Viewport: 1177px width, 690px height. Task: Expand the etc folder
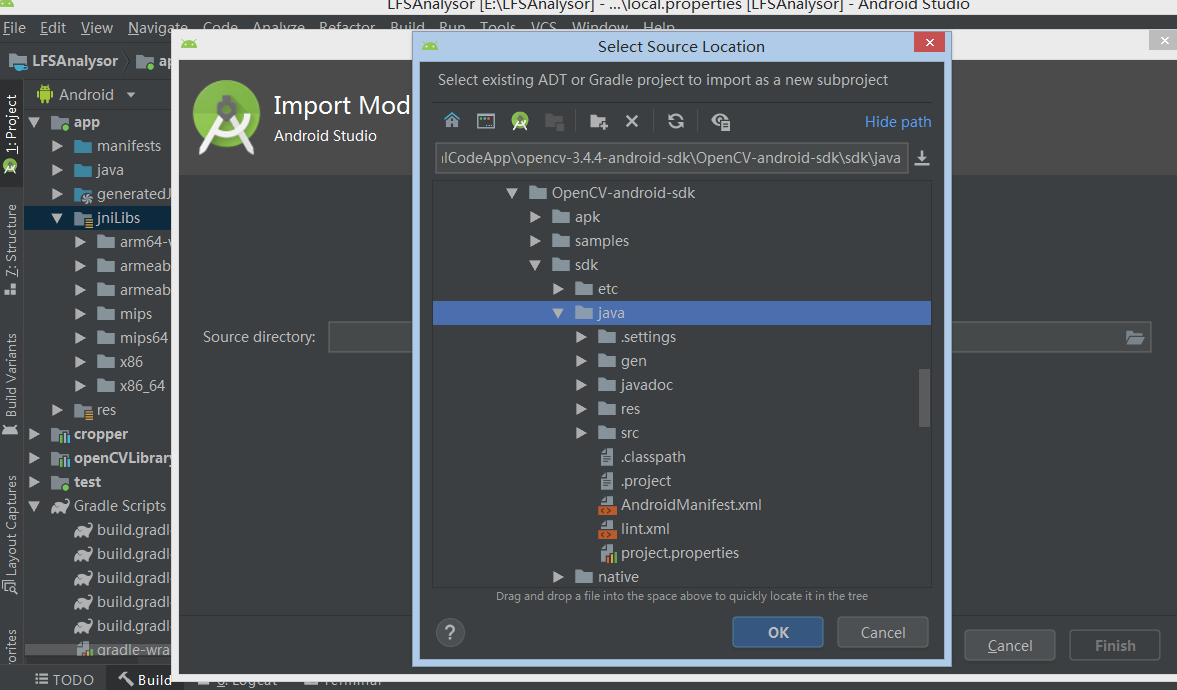[558, 289]
